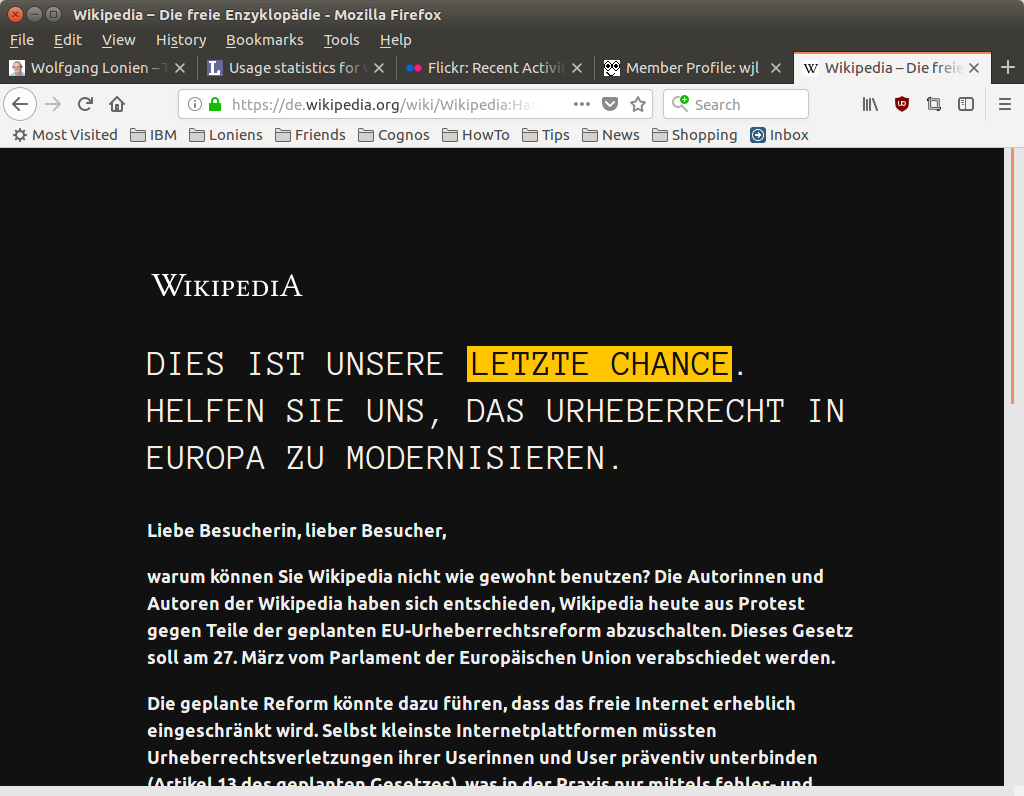This screenshot has height=796, width=1024.
Task: Click the search engine magnifier icon
Action: pyautogui.click(x=680, y=103)
